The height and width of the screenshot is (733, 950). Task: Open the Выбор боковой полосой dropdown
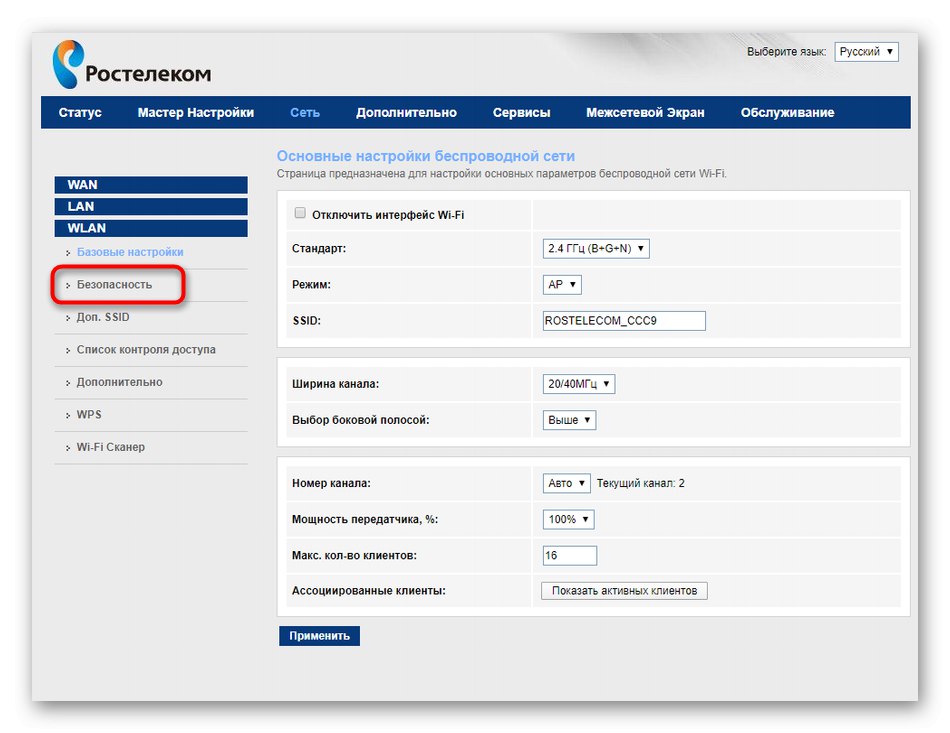(568, 419)
